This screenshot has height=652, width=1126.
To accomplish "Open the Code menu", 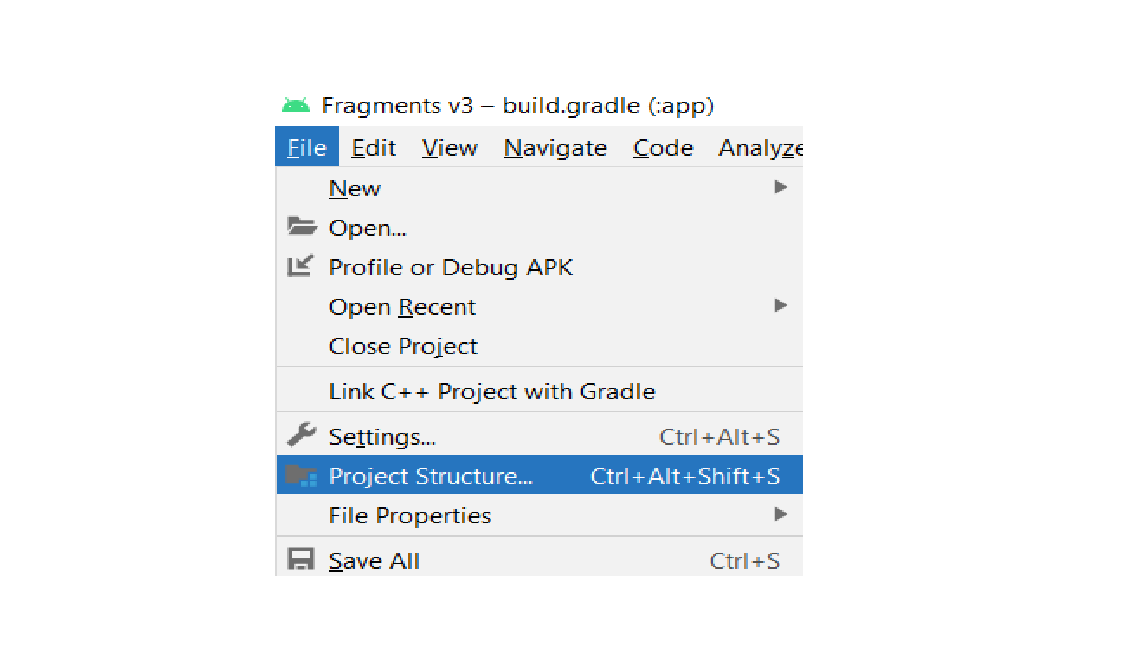I will [662, 147].
